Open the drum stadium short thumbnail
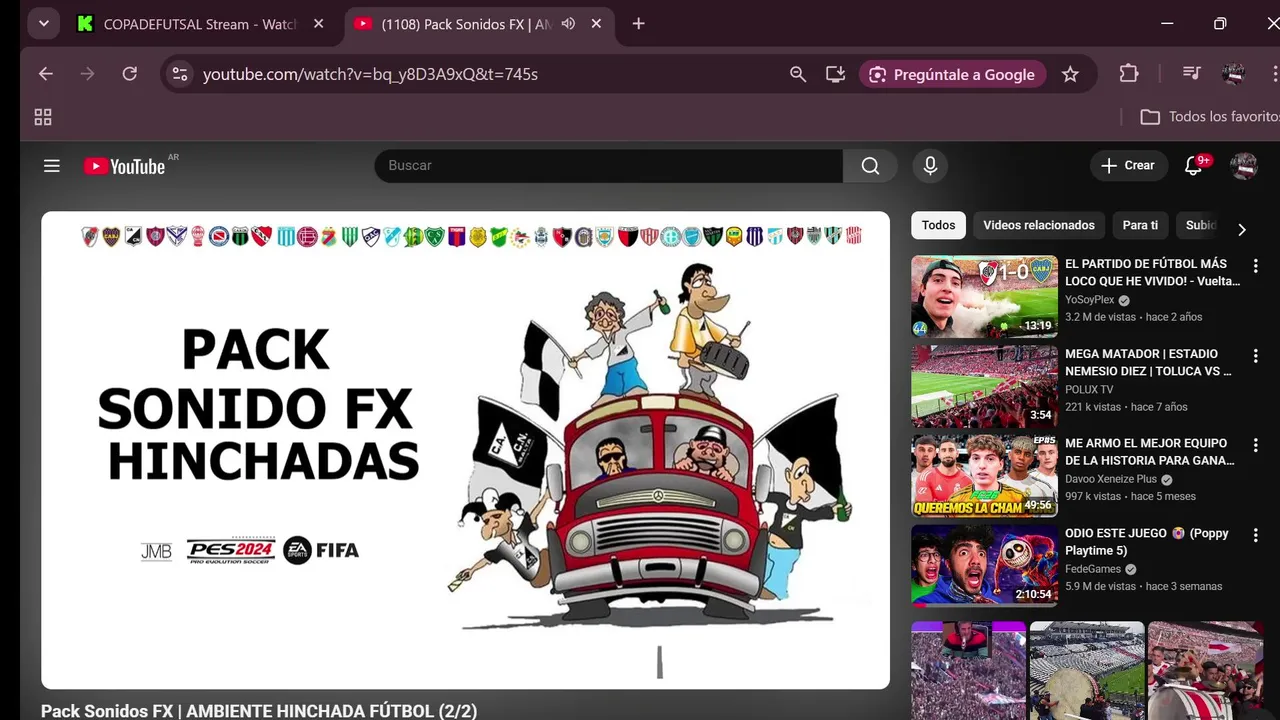Viewport: 1280px width, 720px height. [1087, 670]
